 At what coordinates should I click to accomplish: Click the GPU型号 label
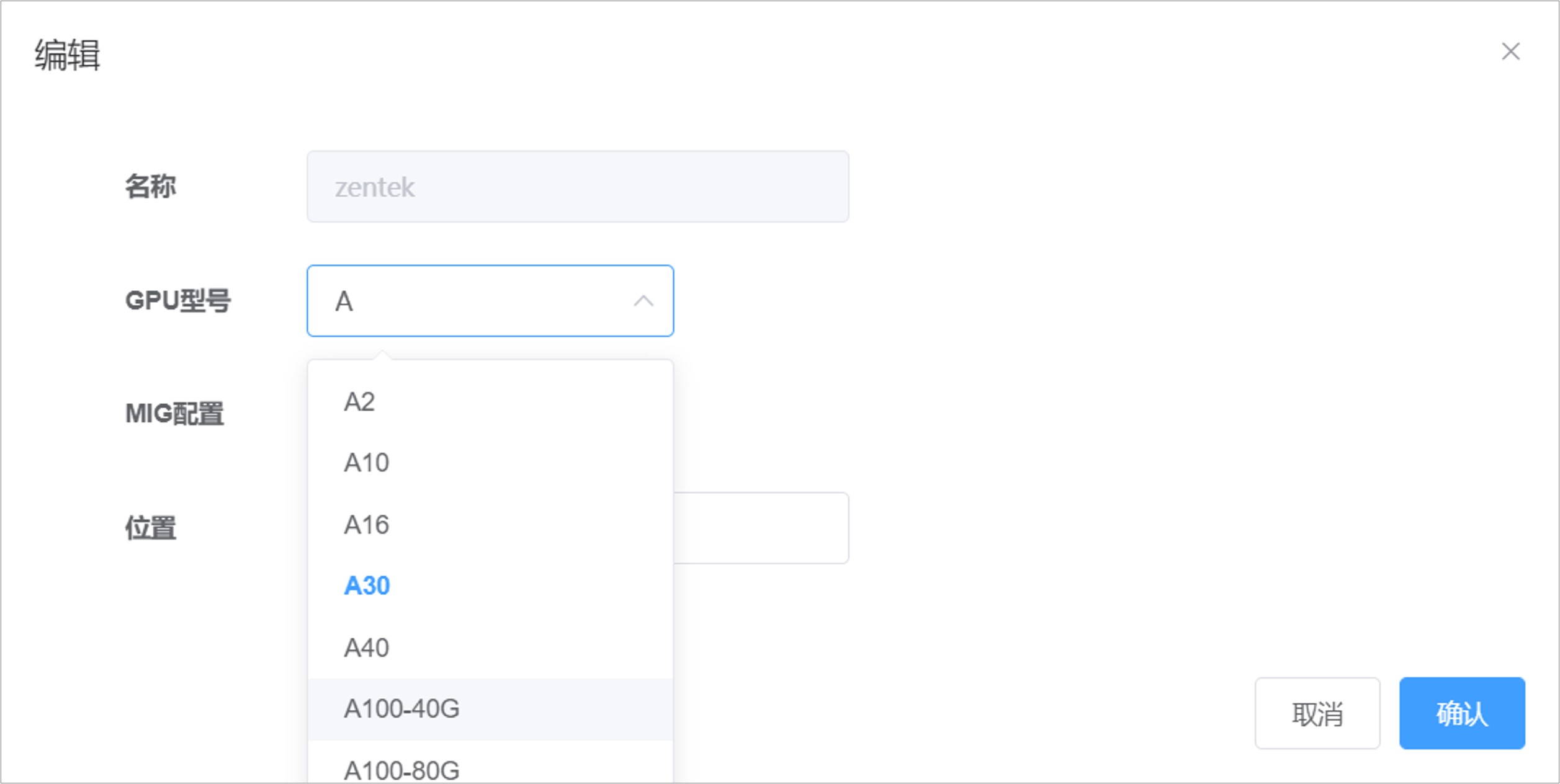[x=178, y=301]
